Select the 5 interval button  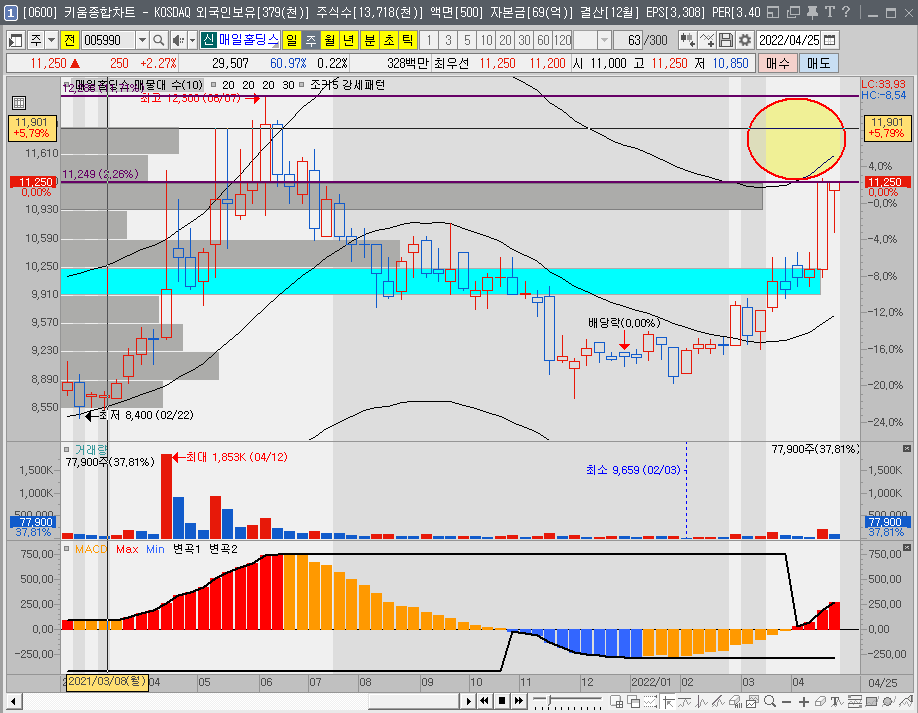point(467,40)
